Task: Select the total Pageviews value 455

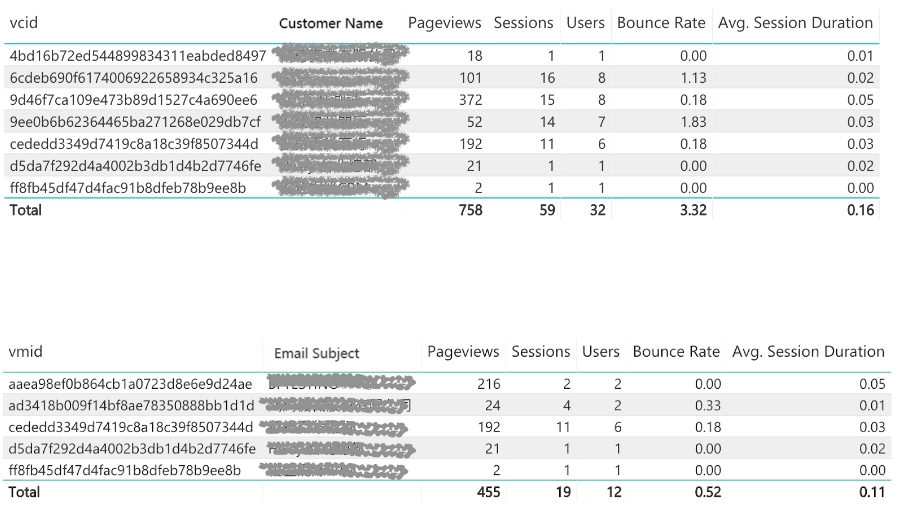Action: click(486, 493)
